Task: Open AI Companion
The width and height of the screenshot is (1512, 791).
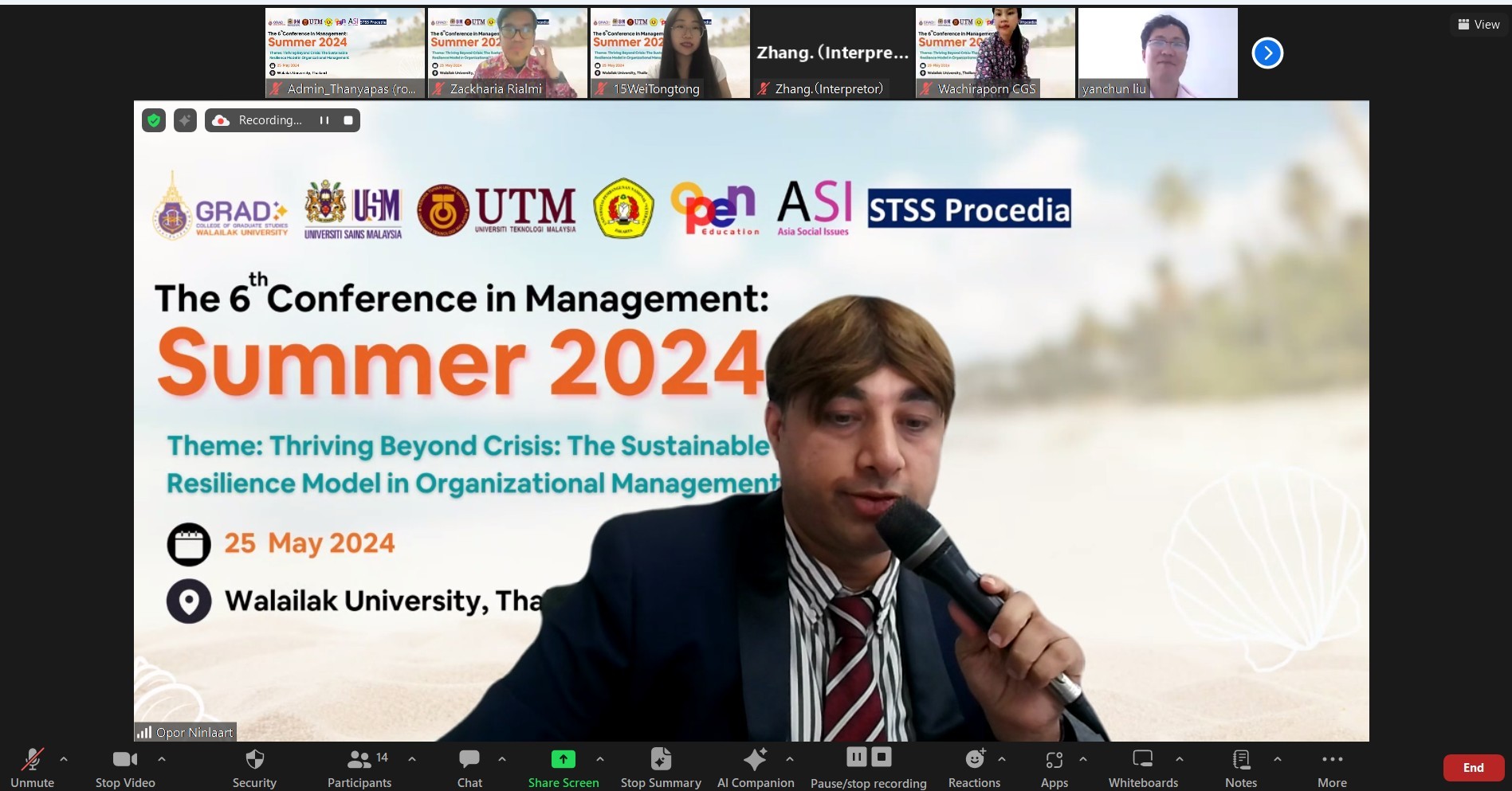Action: point(755,768)
